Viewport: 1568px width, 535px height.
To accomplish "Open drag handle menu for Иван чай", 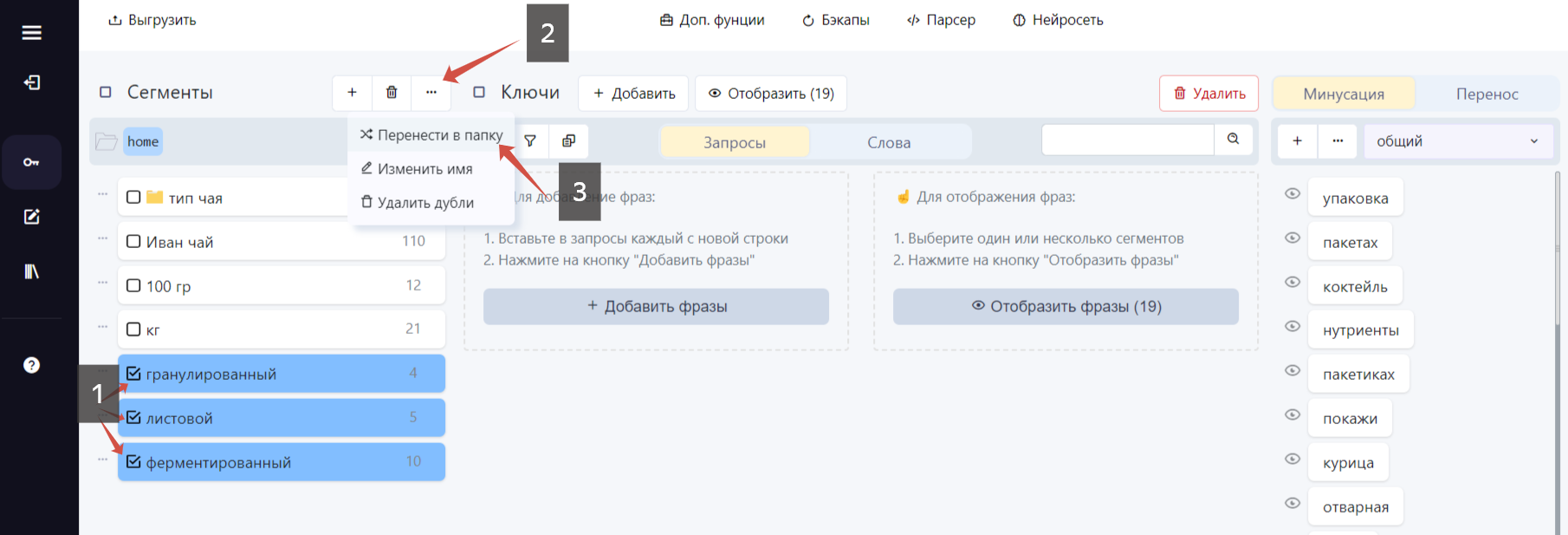I will [x=103, y=238].
